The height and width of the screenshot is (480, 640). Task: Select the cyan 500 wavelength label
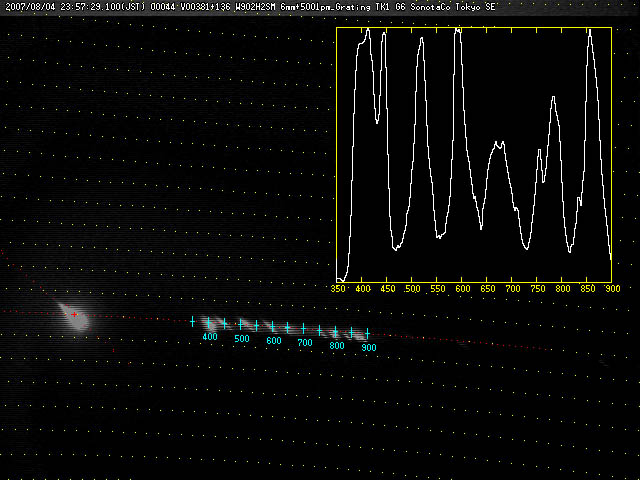point(241,339)
